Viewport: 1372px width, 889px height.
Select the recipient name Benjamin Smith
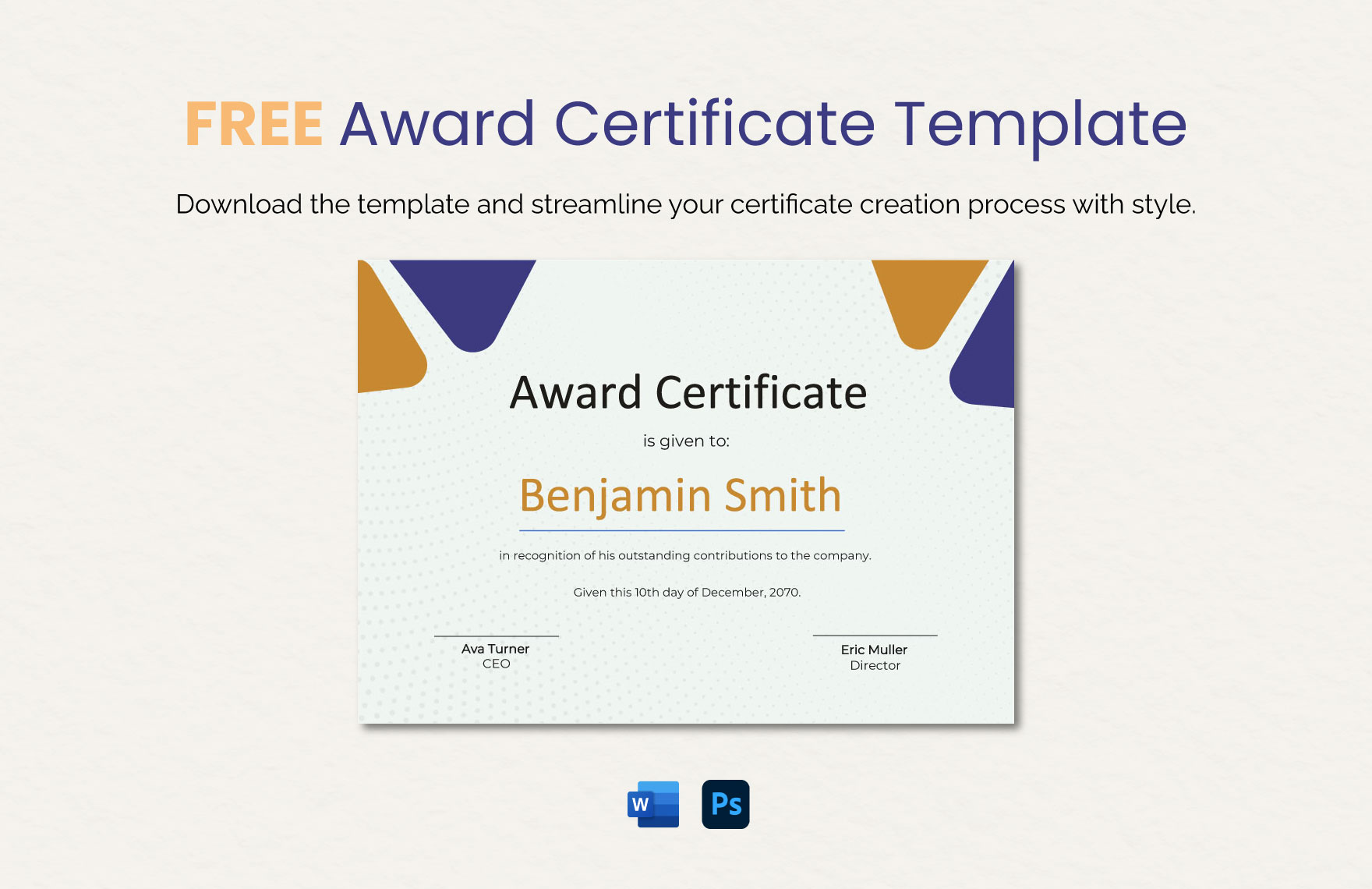coord(684,494)
